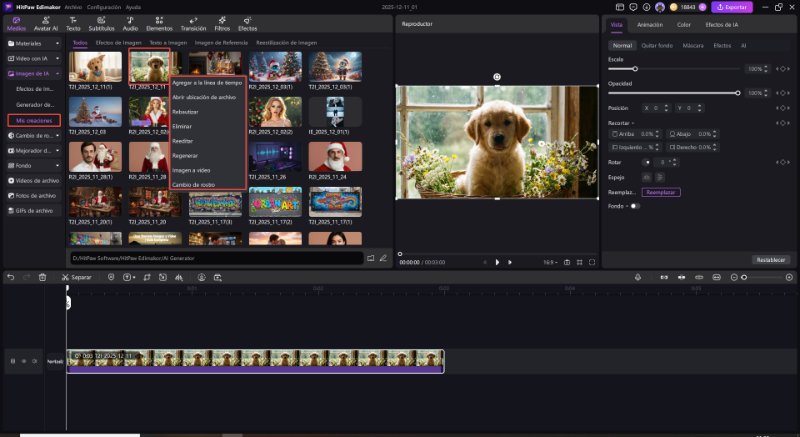Click the Reemplazar button
This screenshot has height=437, width=800.
pos(661,192)
